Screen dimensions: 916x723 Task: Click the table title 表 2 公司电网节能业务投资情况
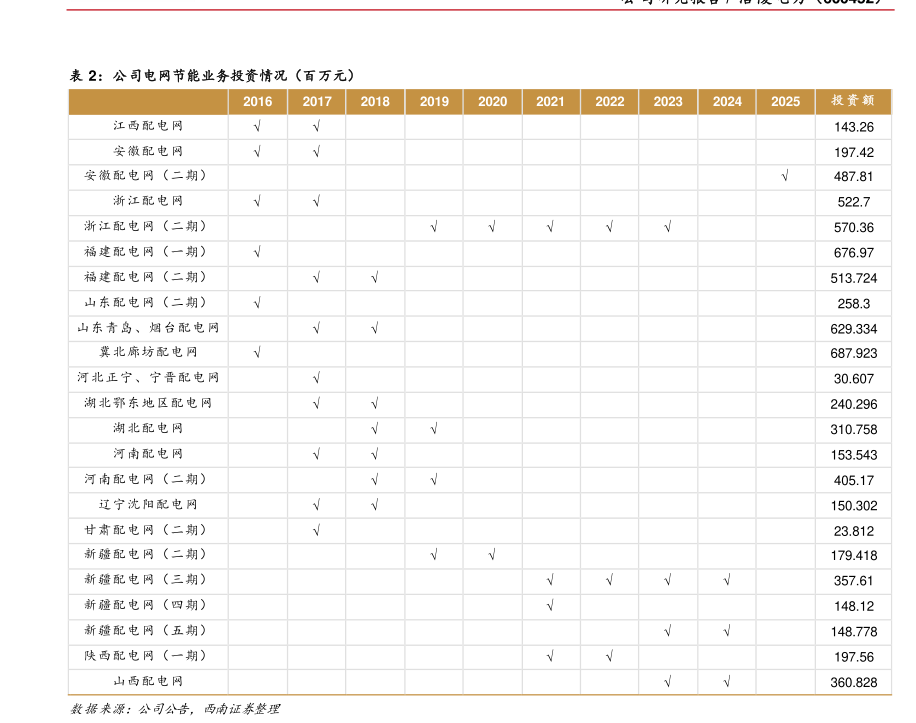[x=212, y=75]
